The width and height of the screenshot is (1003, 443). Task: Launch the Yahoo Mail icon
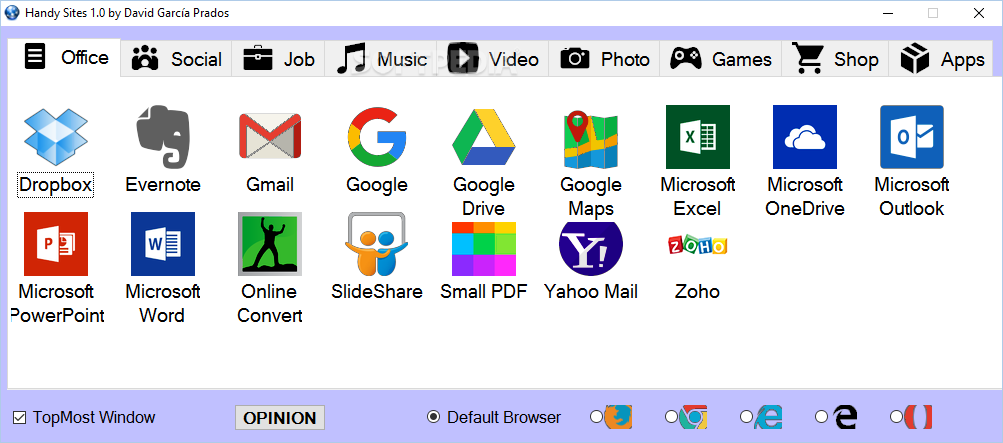[590, 249]
